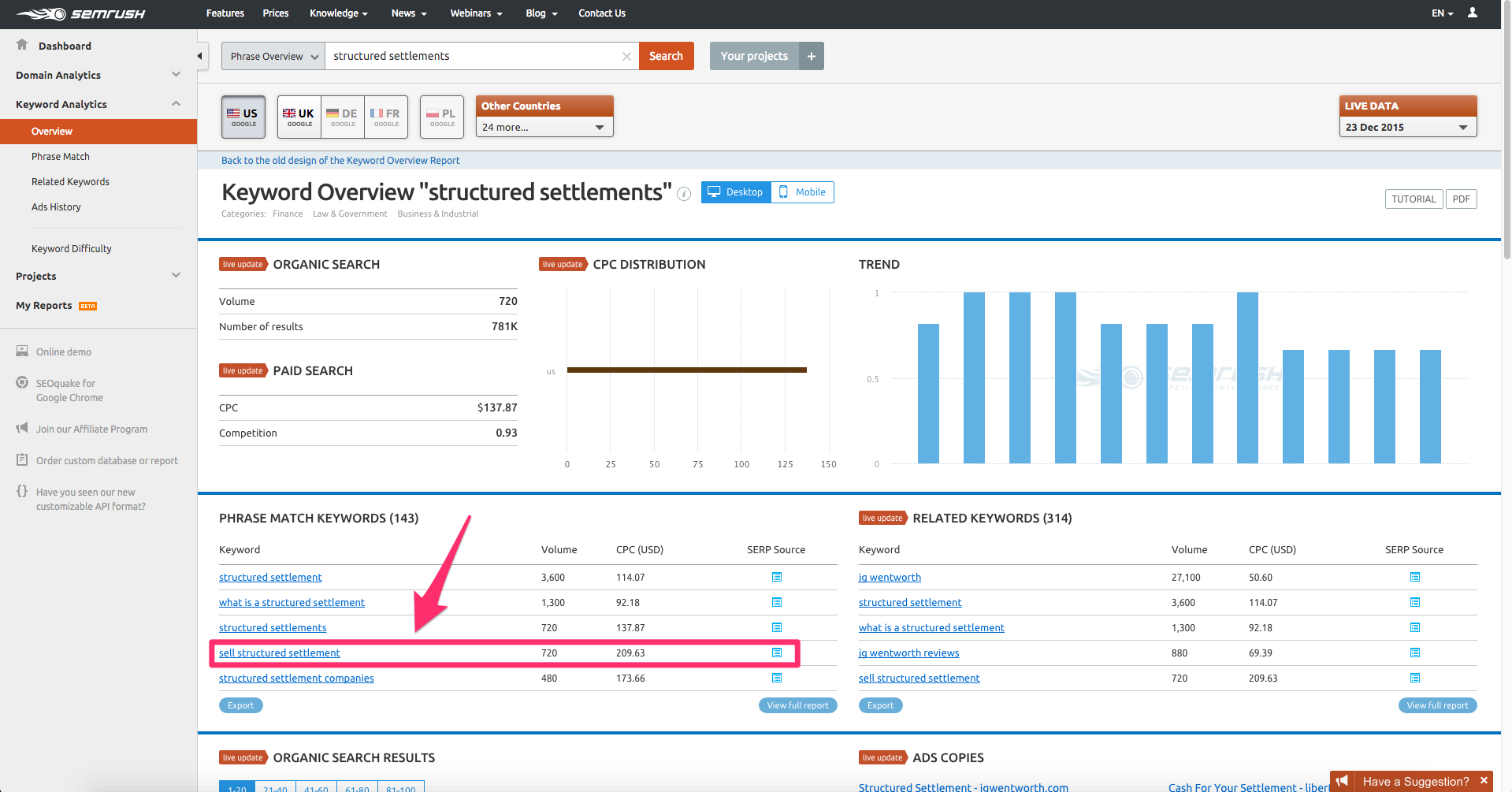Open 'structured settlement companies' keyword link
Image resolution: width=1512 pixels, height=792 pixels.
click(x=296, y=679)
